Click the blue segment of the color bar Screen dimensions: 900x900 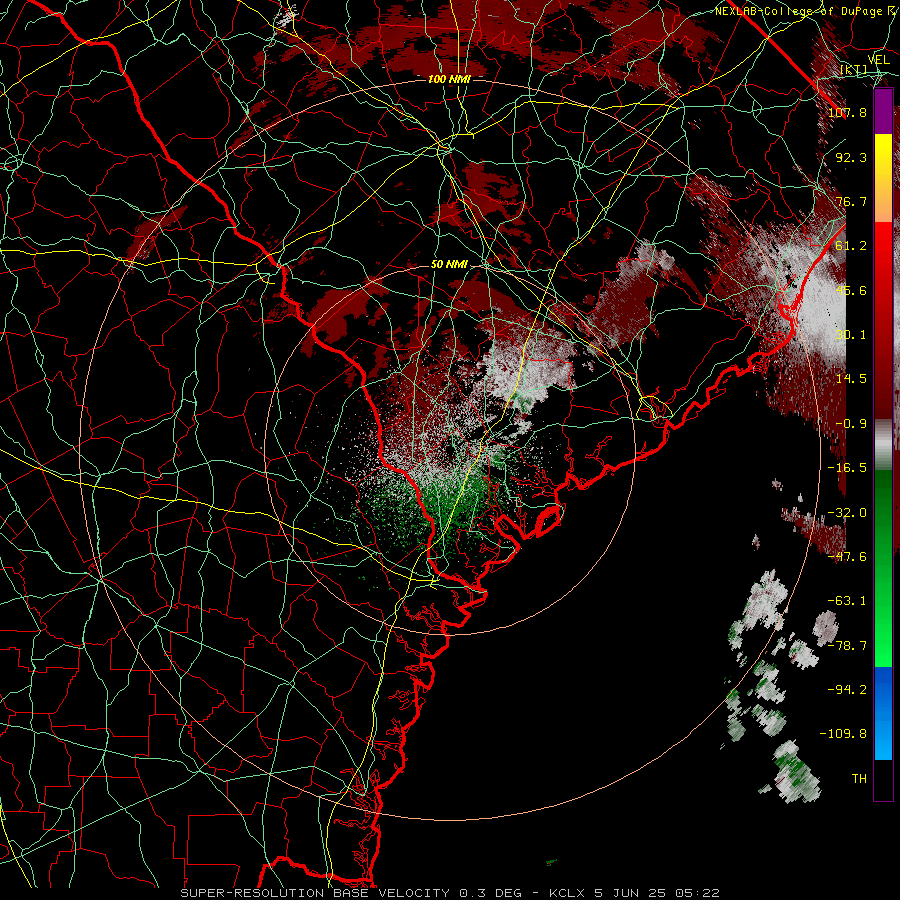click(x=883, y=713)
